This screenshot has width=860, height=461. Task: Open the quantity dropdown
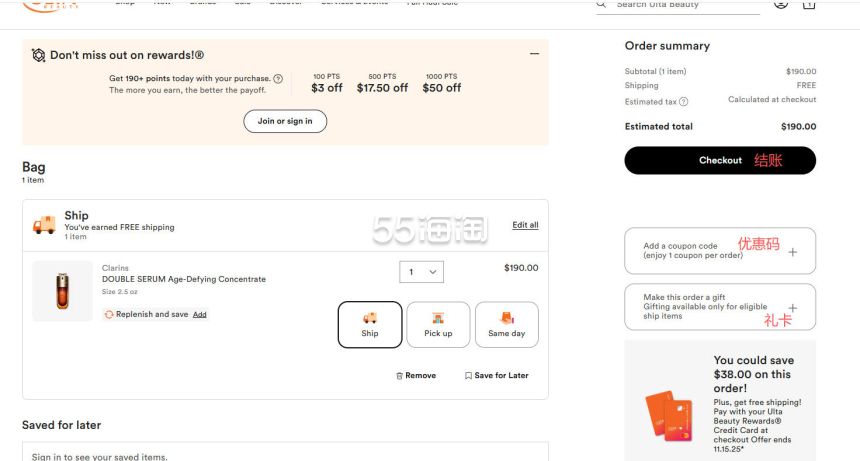tap(421, 271)
